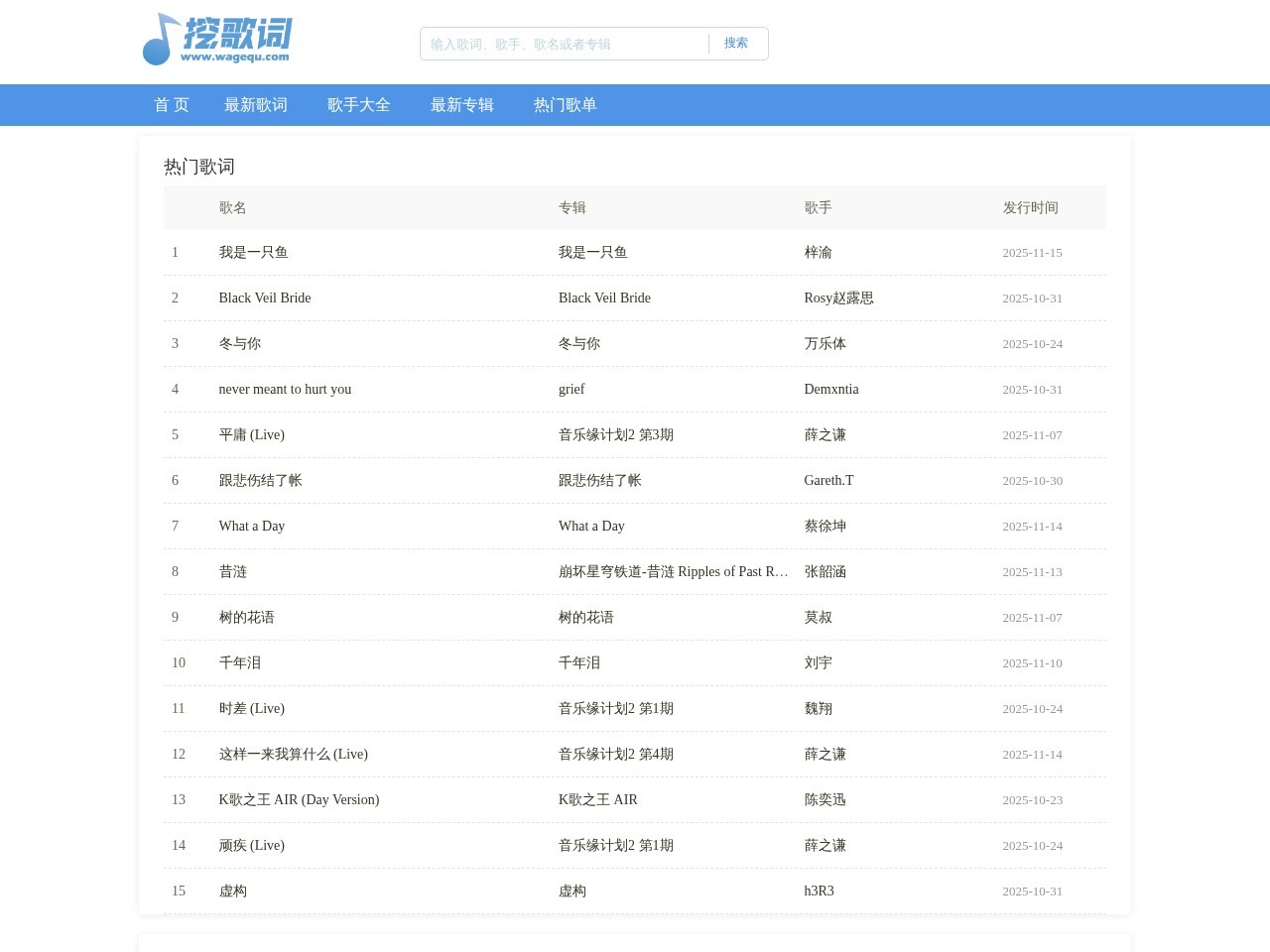
Task: Open the Black Veil Bride song link
Action: click(265, 298)
